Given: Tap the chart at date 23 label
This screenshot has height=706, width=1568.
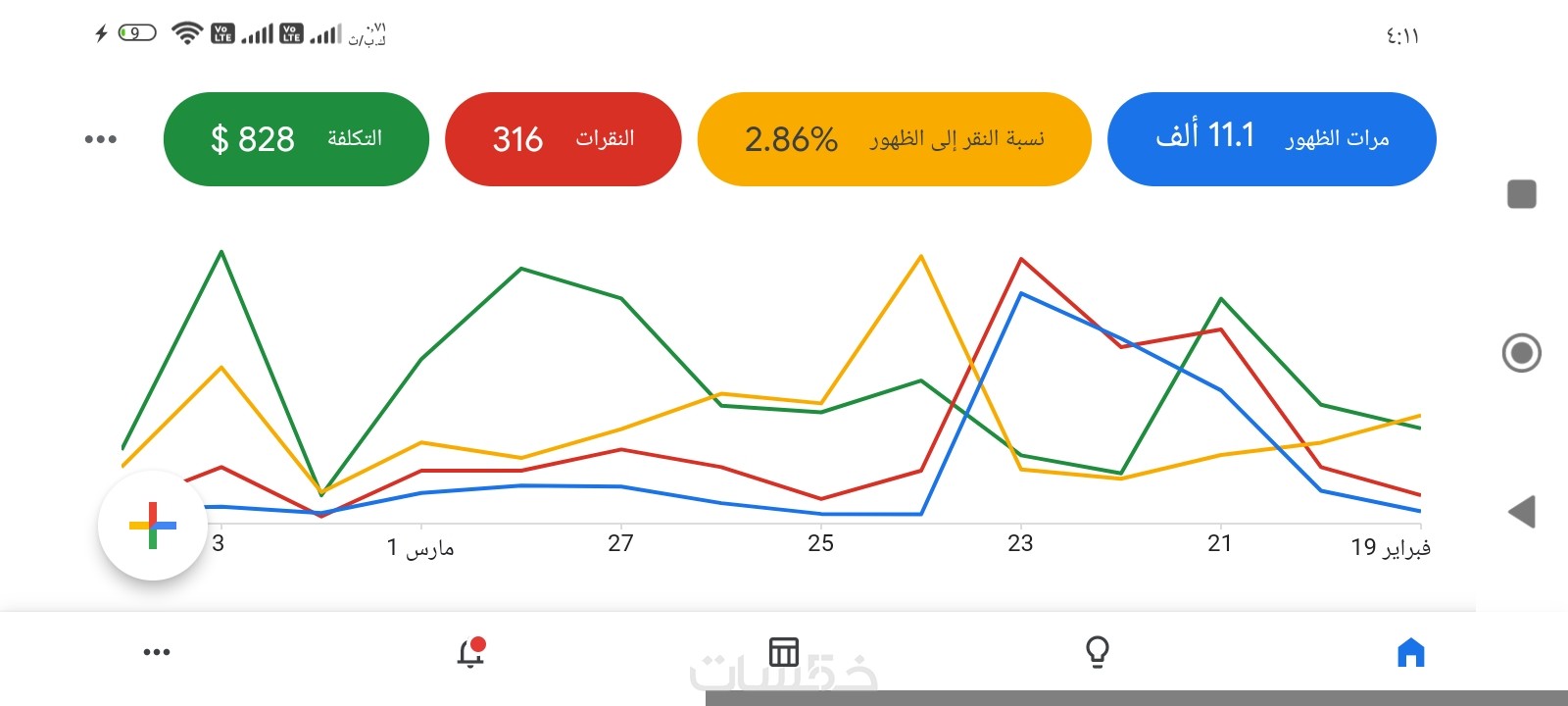Looking at the screenshot, I should coord(1020,543).
